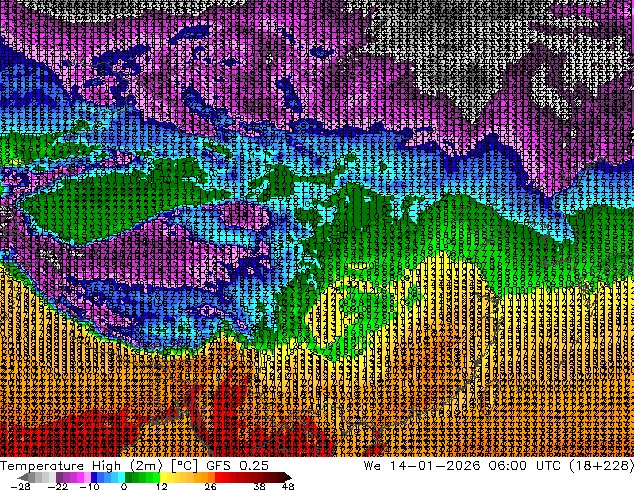Click the 0 legend value

(x=124, y=486)
